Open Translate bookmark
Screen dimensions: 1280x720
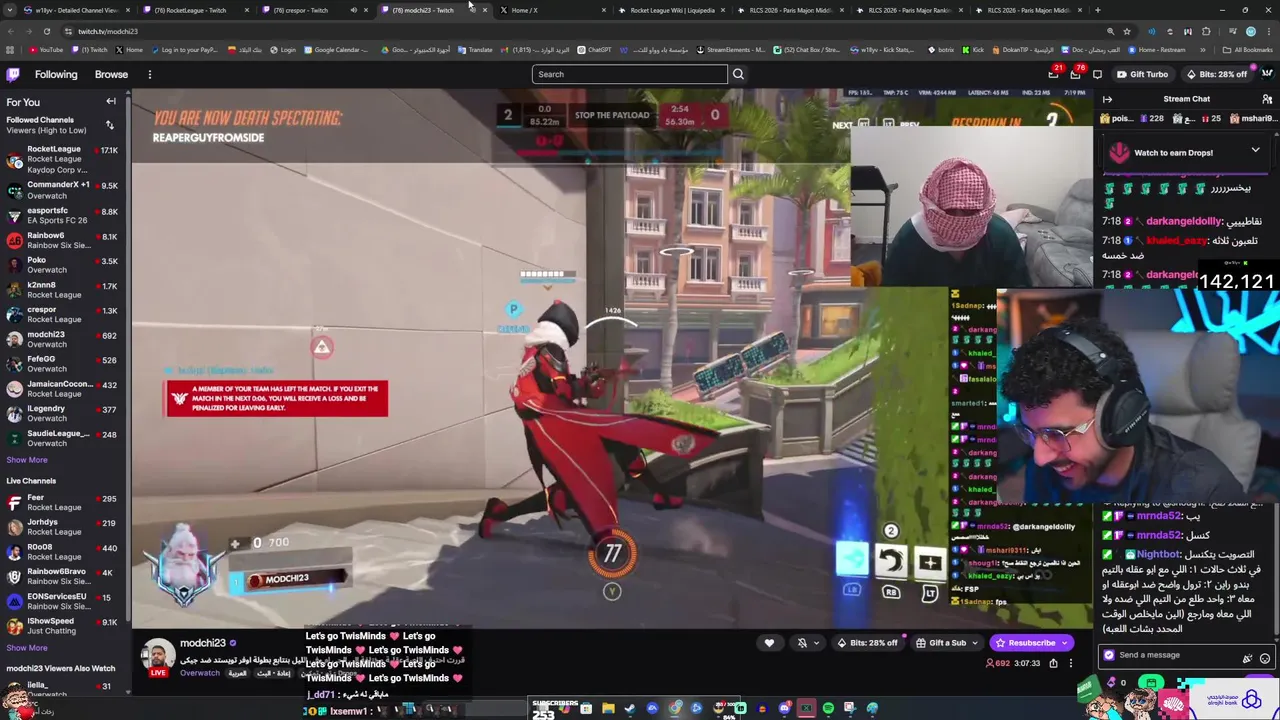(x=476, y=50)
